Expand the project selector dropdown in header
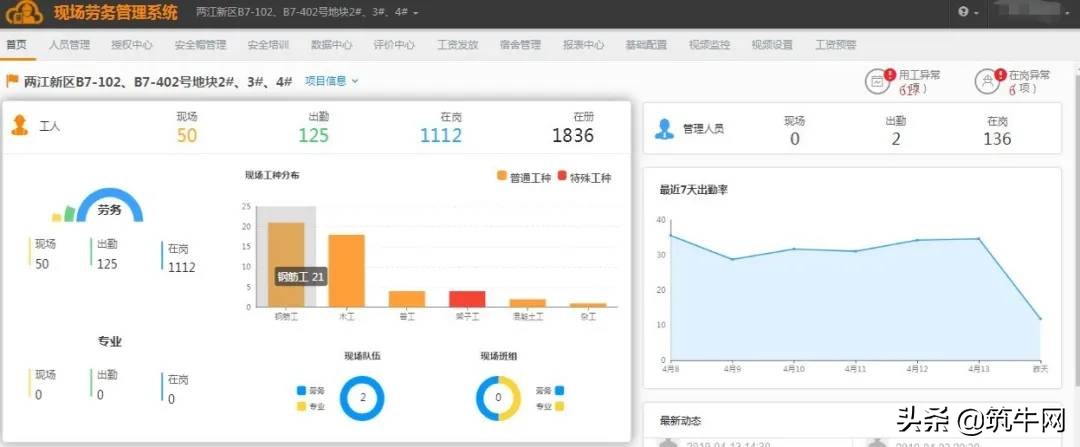This screenshot has width=1080, height=447. tap(307, 12)
